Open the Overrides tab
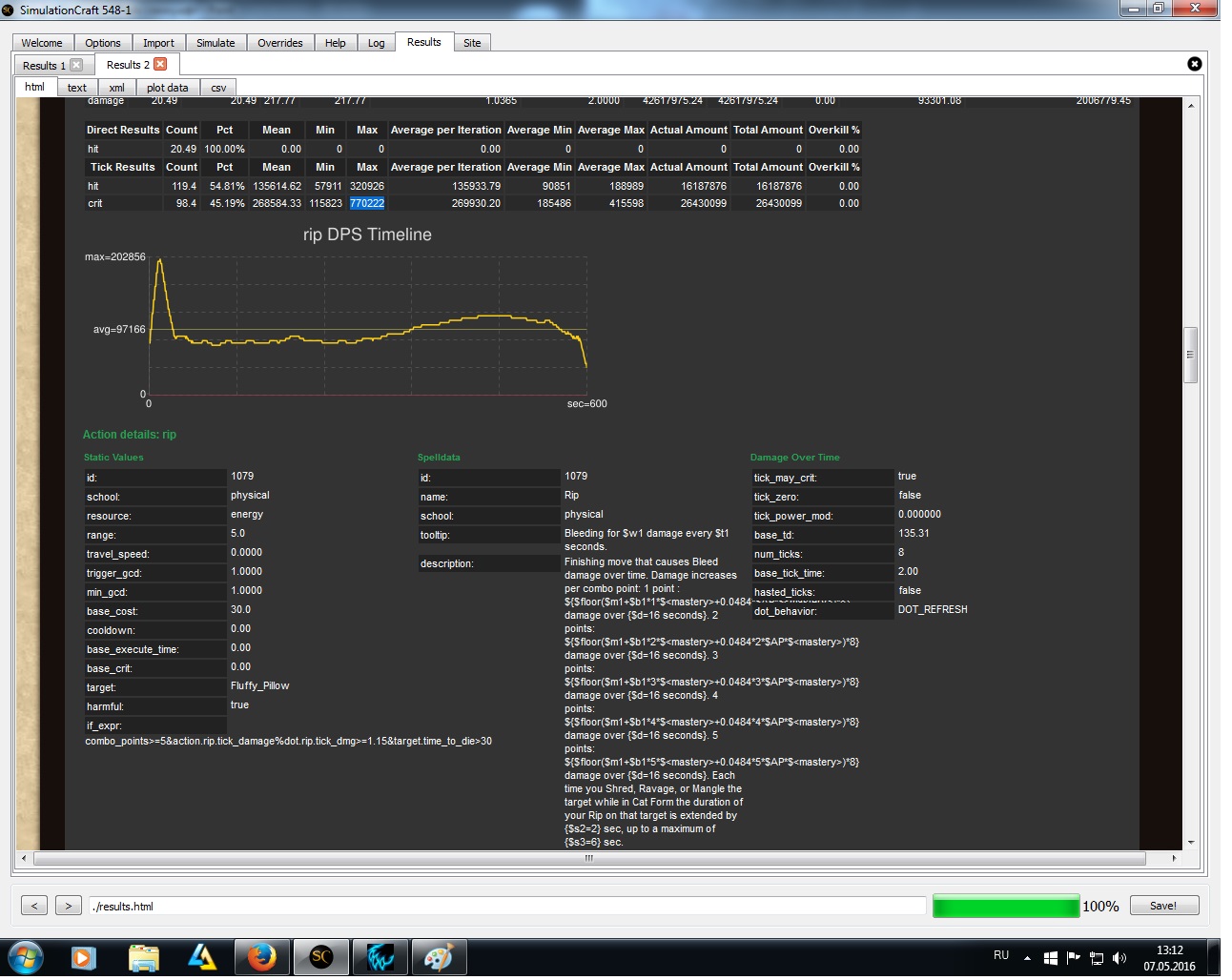The width and height of the screenshot is (1232, 980). point(279,43)
